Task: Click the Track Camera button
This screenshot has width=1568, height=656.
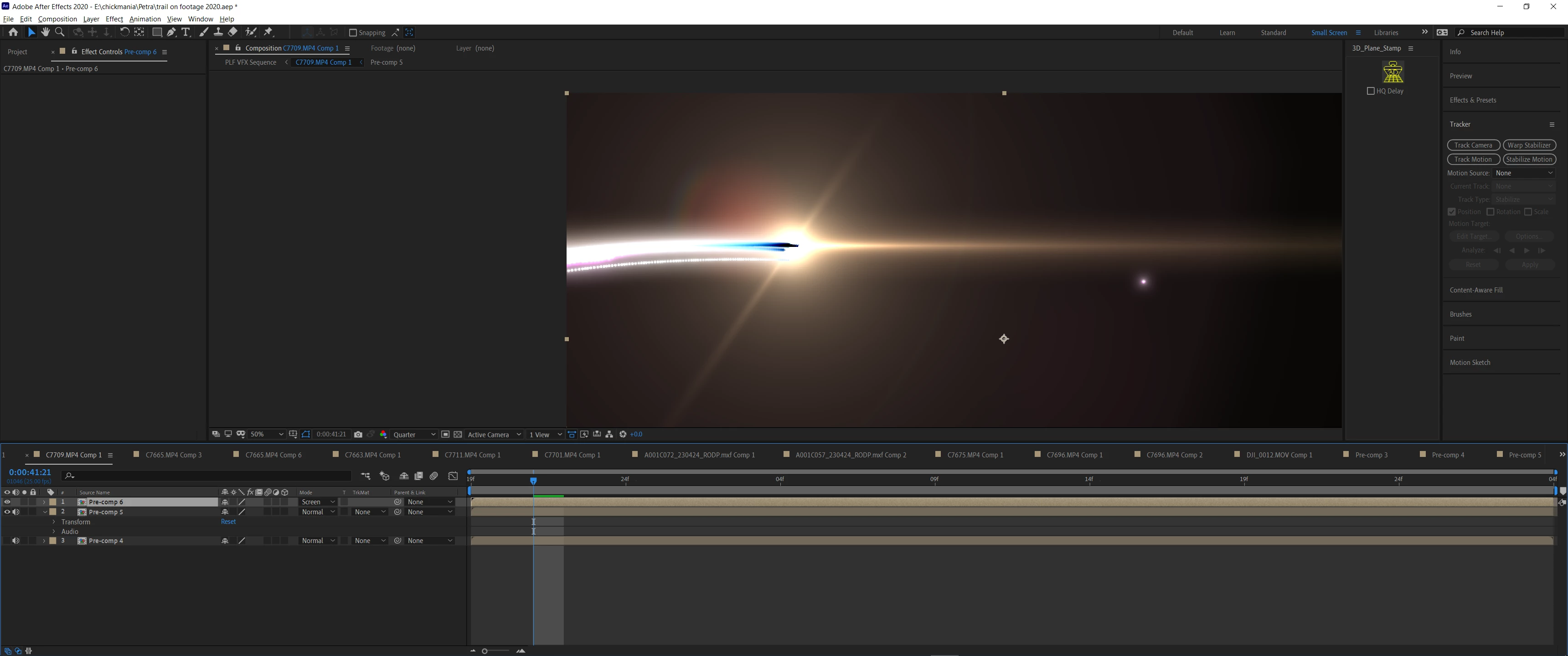Action: pos(1472,145)
